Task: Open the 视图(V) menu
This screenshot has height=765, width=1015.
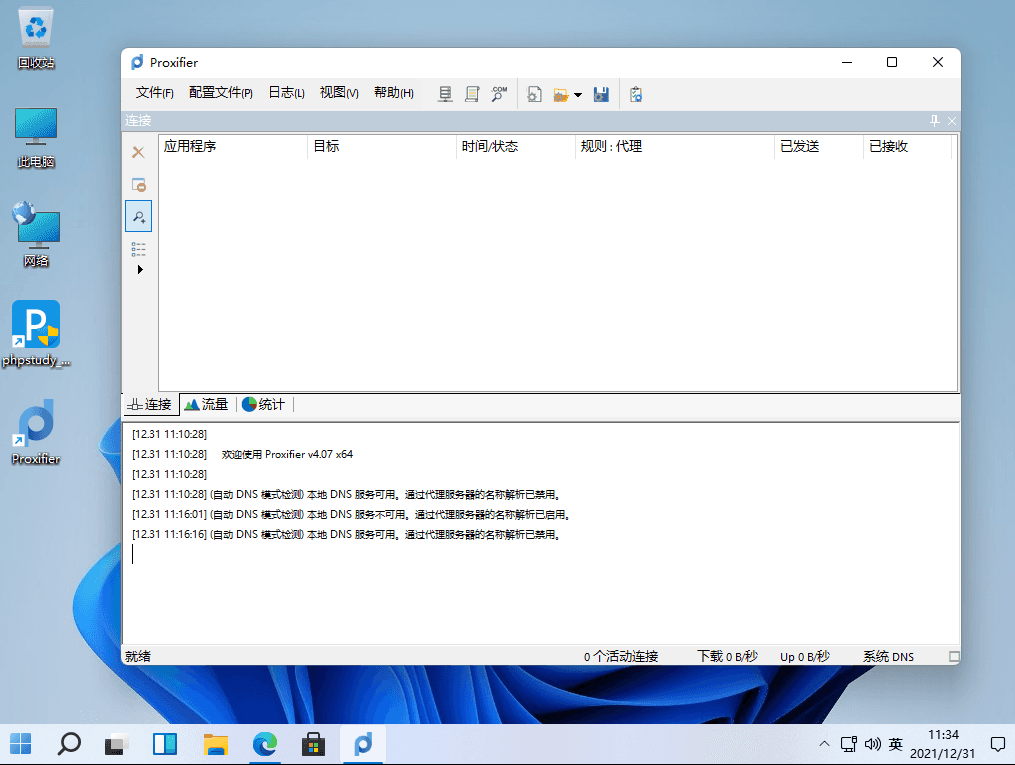Action: (339, 93)
